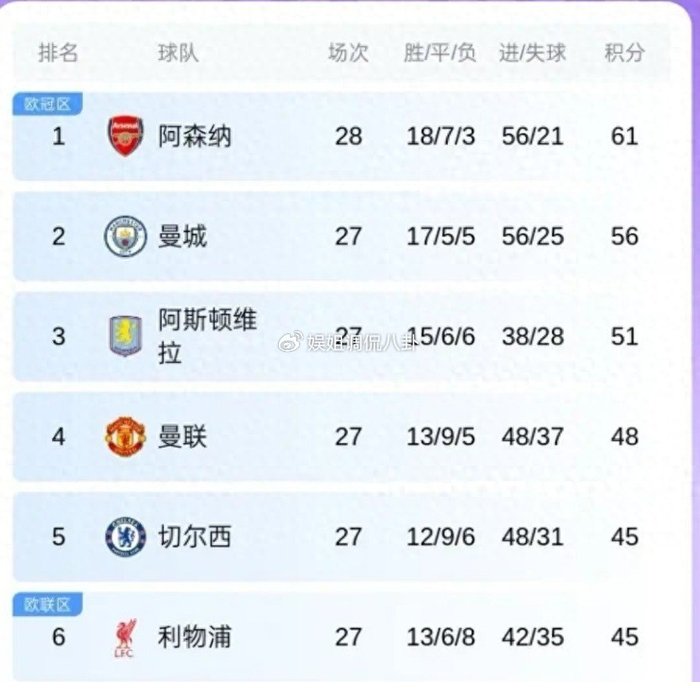This screenshot has height=682, width=700.
Task: Click the Manchester United club crest
Action: (126, 436)
